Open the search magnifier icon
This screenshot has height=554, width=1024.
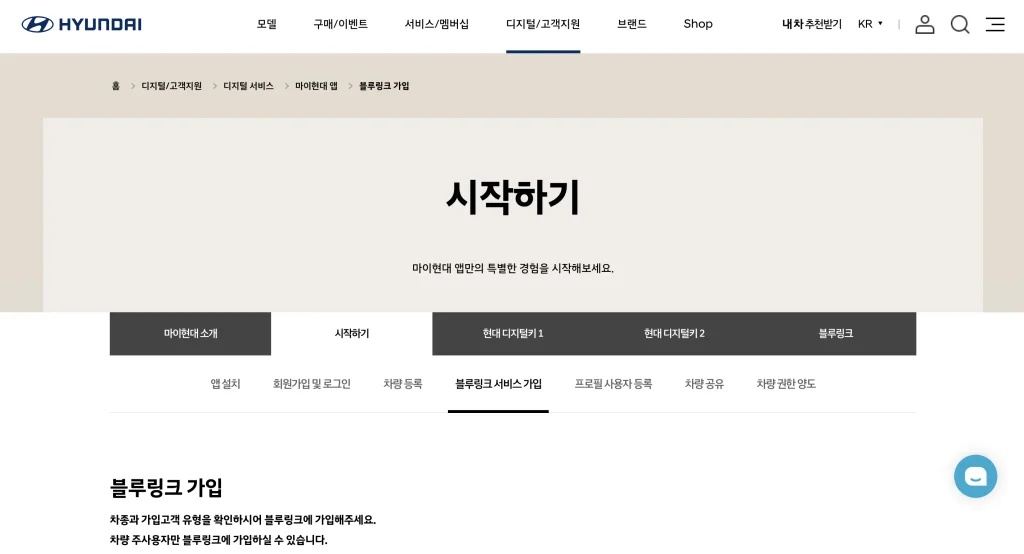(959, 24)
